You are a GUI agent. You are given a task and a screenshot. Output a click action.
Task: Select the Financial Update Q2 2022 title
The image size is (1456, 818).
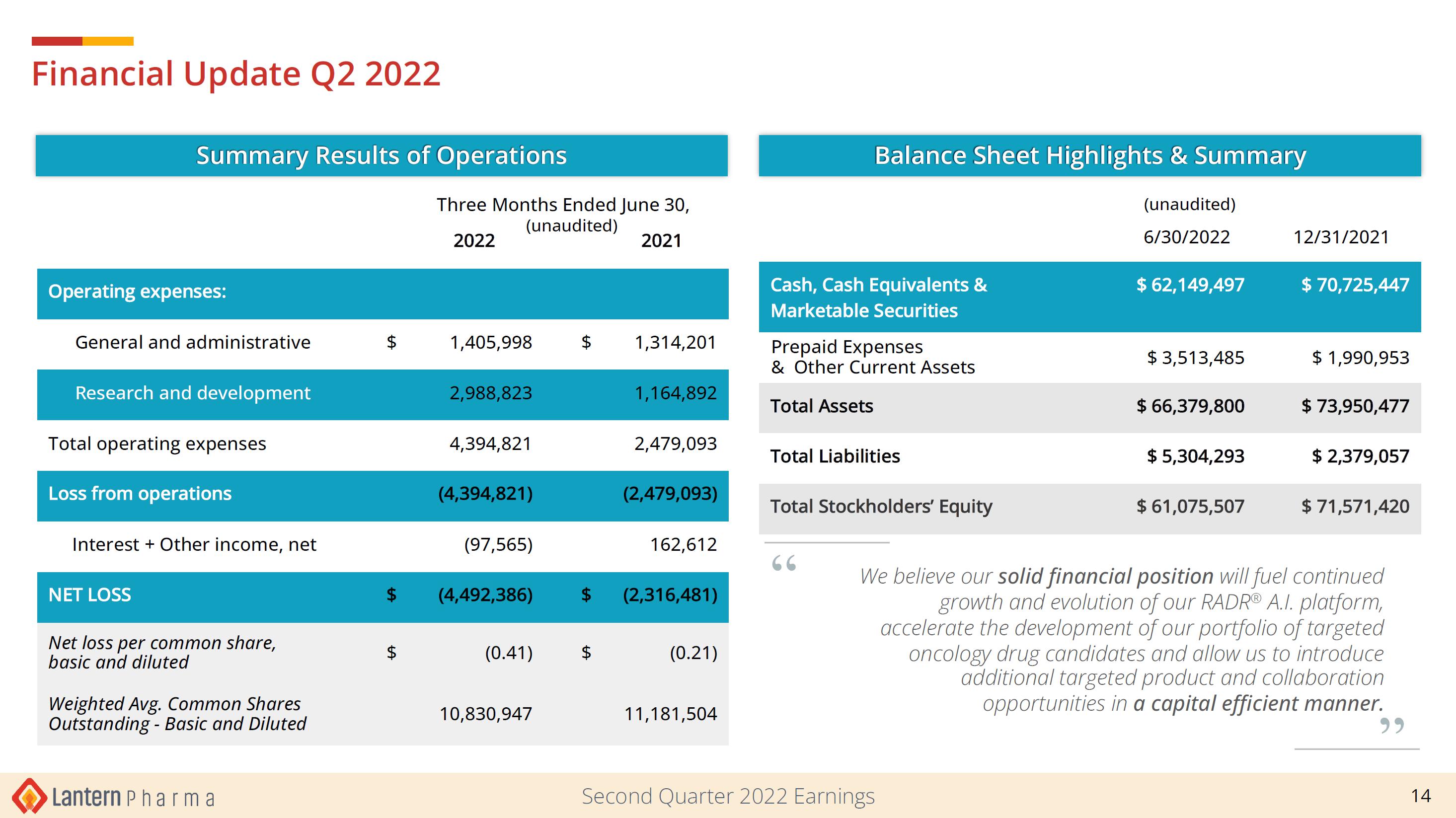(236, 74)
